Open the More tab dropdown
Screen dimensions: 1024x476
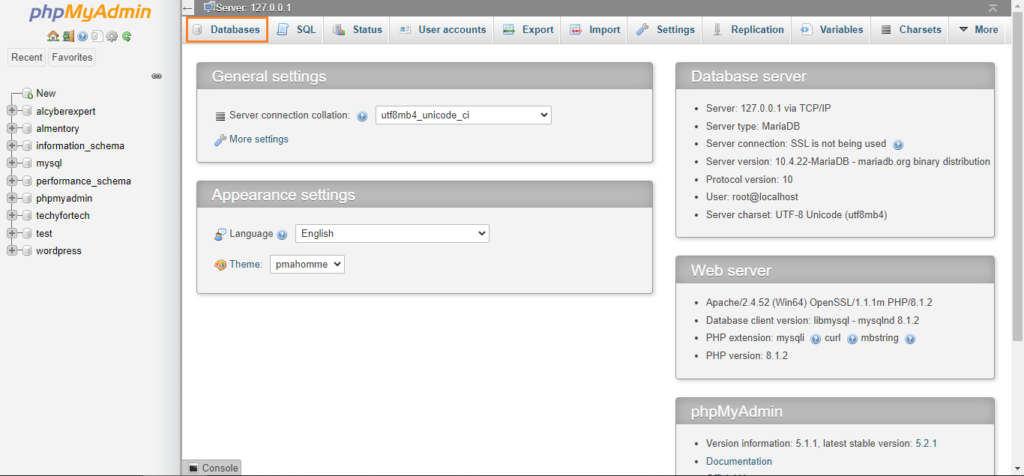(x=978, y=29)
